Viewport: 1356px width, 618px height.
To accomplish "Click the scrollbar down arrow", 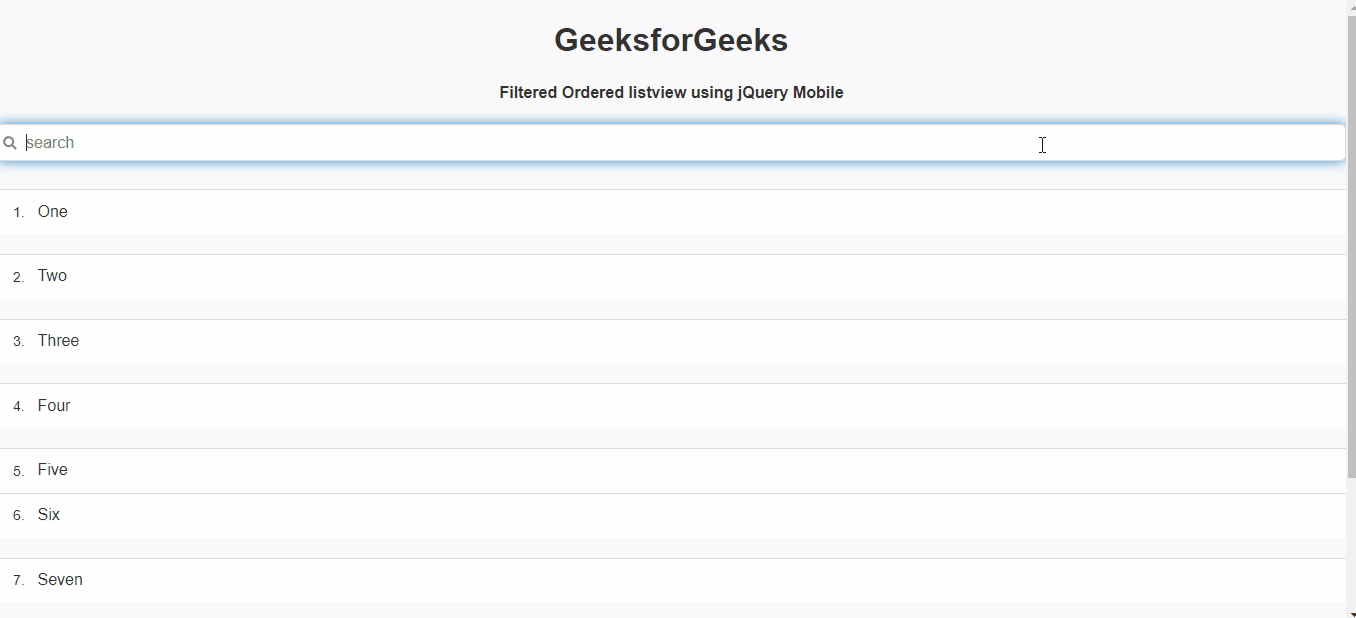I will pyautogui.click(x=1351, y=613).
